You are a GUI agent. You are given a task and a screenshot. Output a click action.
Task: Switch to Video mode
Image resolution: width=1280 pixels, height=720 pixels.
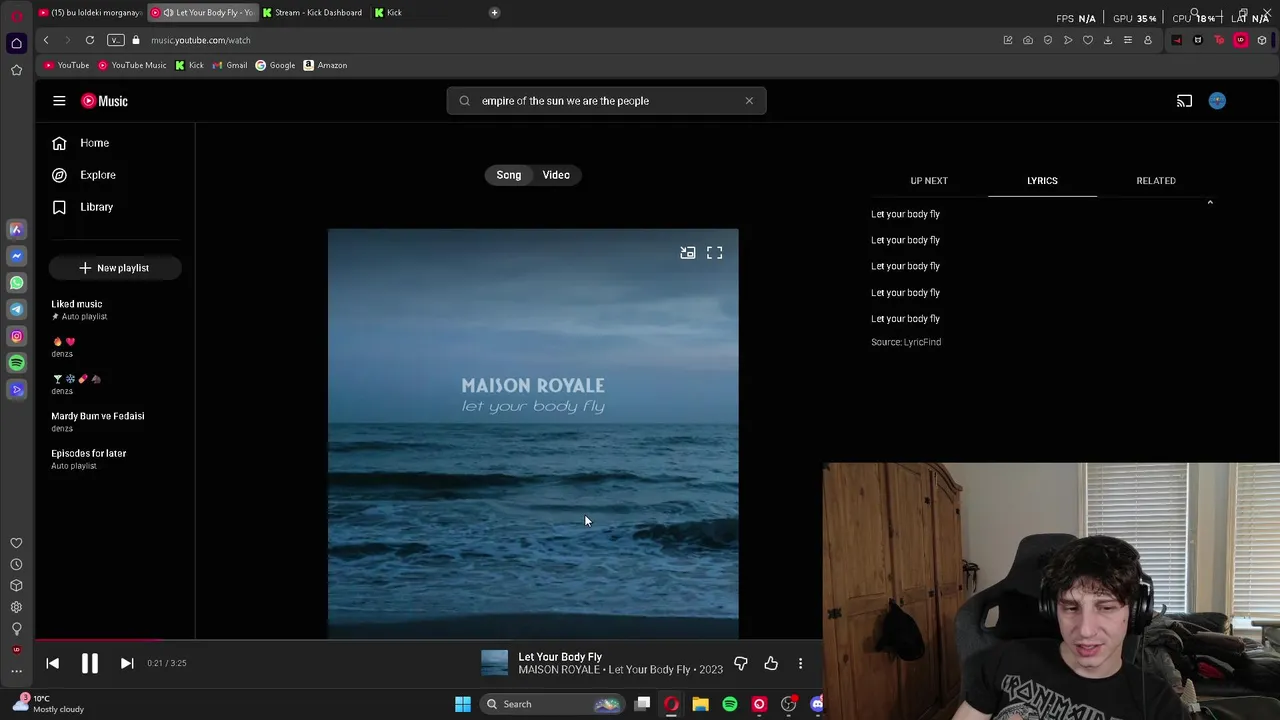pyautogui.click(x=556, y=175)
